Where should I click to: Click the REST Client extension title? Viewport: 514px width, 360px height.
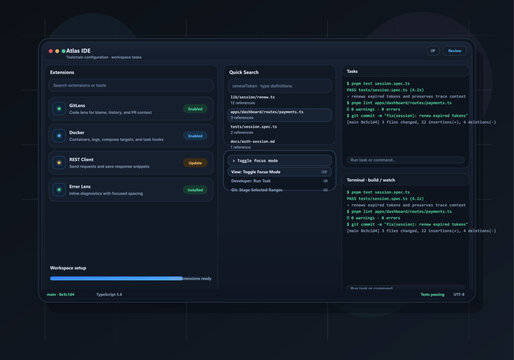click(x=81, y=160)
